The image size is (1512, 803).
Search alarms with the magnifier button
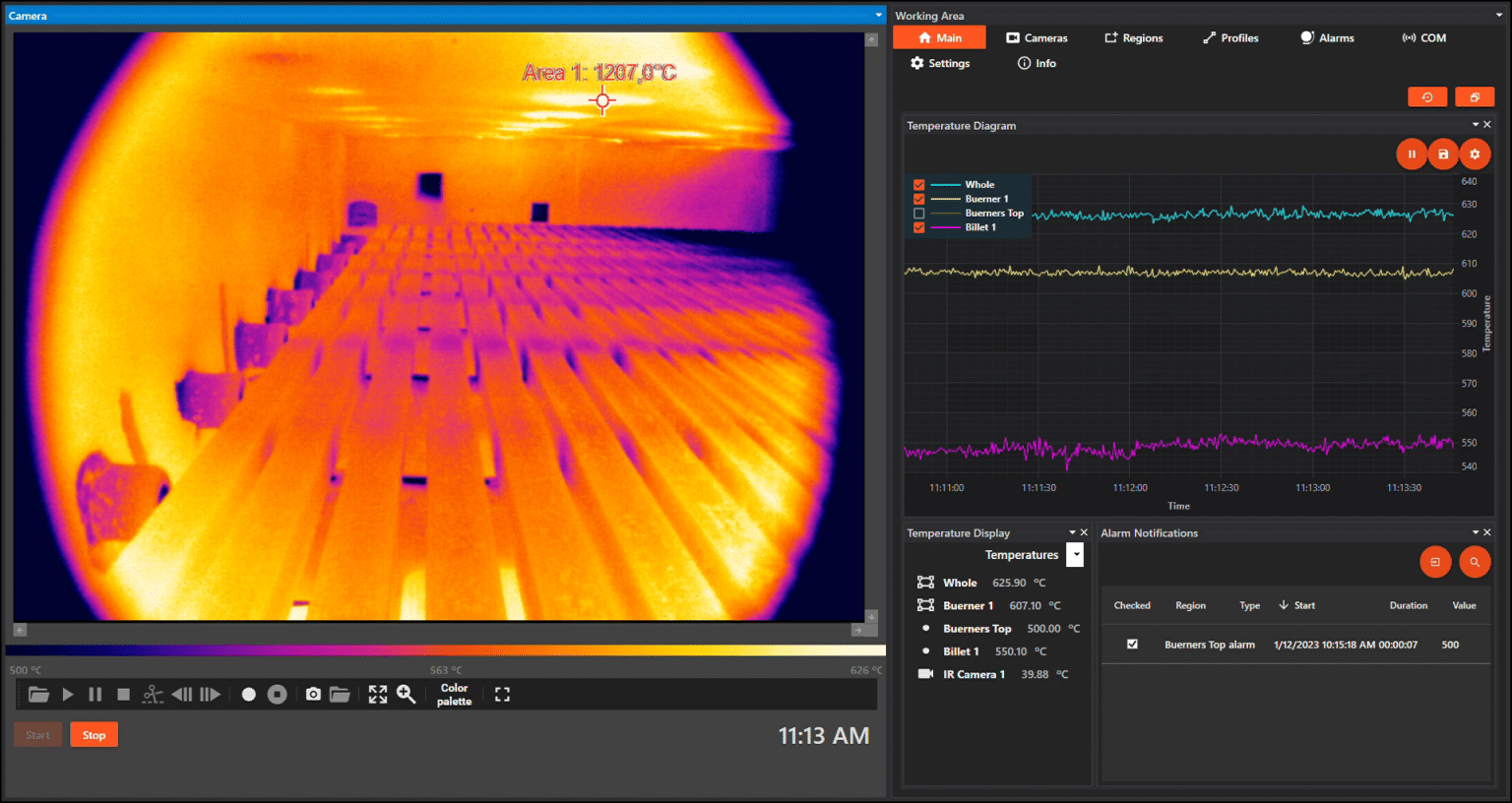tap(1475, 562)
